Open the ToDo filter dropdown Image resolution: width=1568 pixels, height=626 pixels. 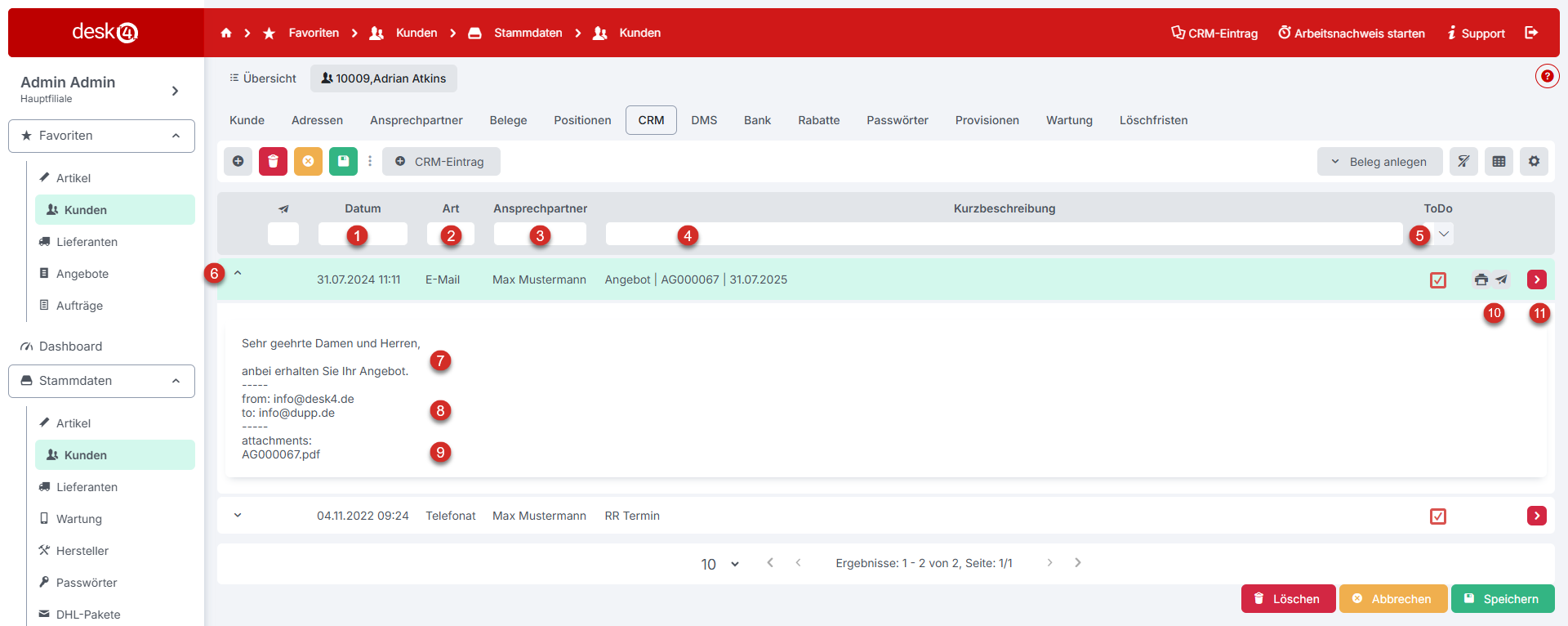[x=1444, y=235]
